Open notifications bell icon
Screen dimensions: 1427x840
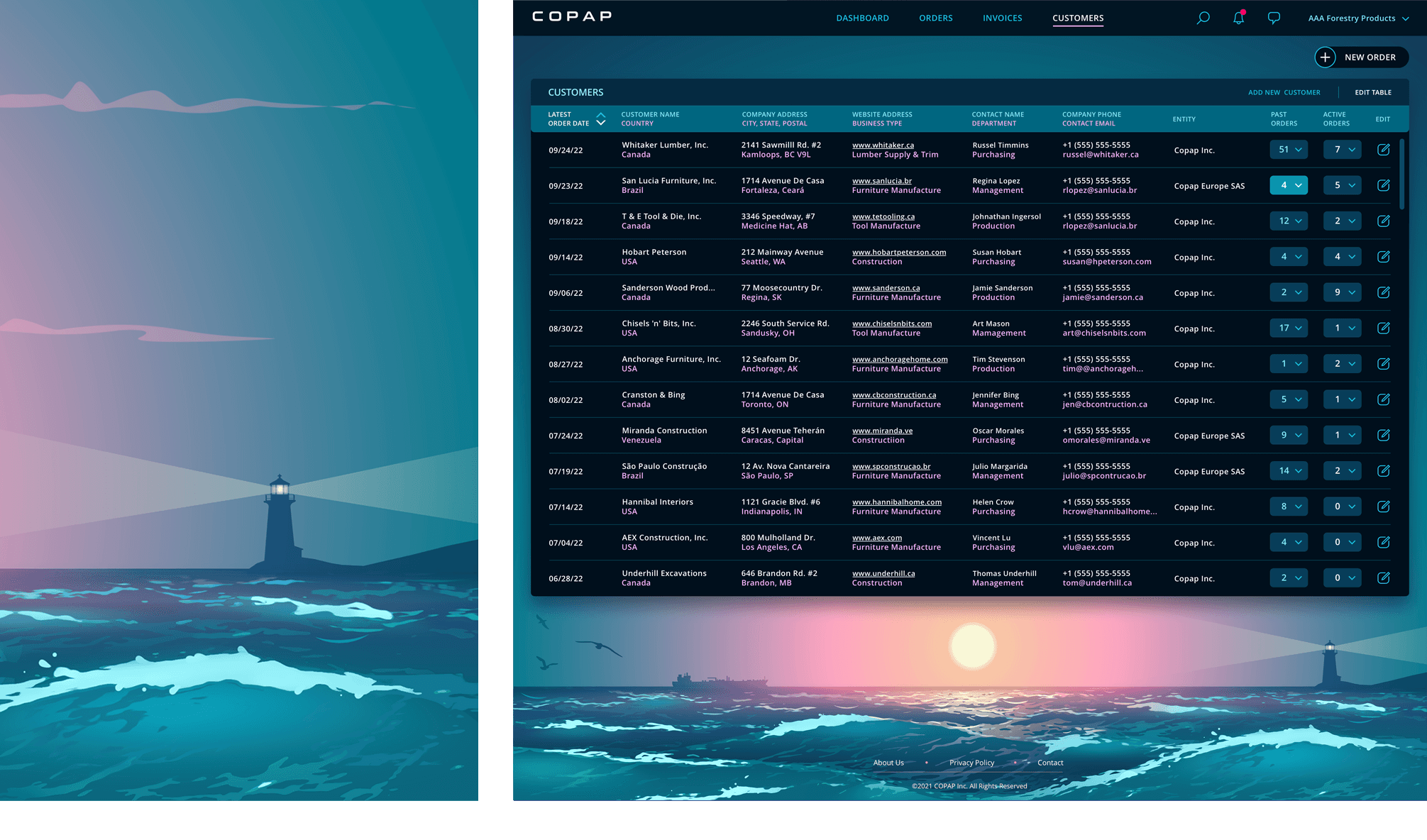(x=1238, y=18)
